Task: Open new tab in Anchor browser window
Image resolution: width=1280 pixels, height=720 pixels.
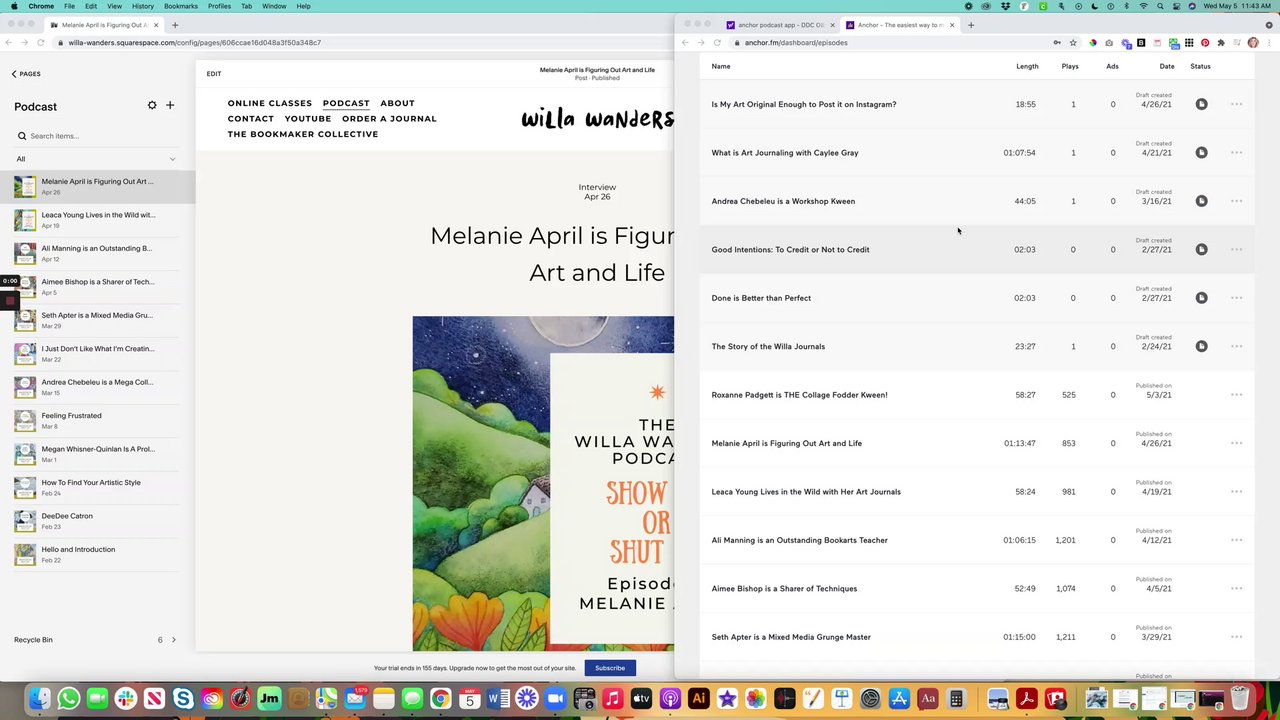Action: pos(971,25)
